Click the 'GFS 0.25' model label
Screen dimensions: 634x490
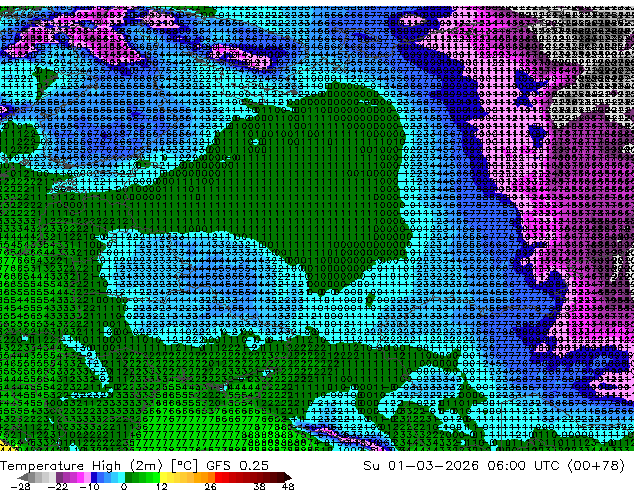click(x=237, y=466)
